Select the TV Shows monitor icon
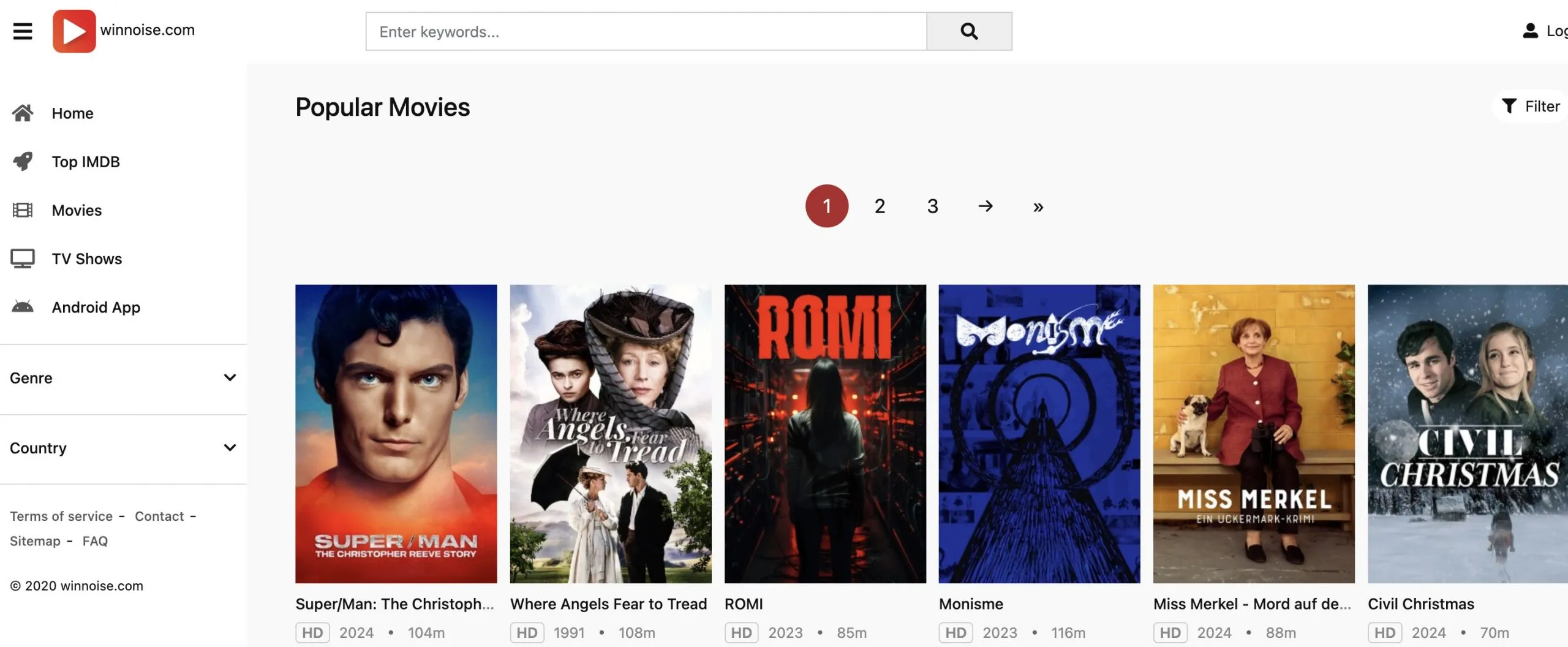 (x=23, y=258)
